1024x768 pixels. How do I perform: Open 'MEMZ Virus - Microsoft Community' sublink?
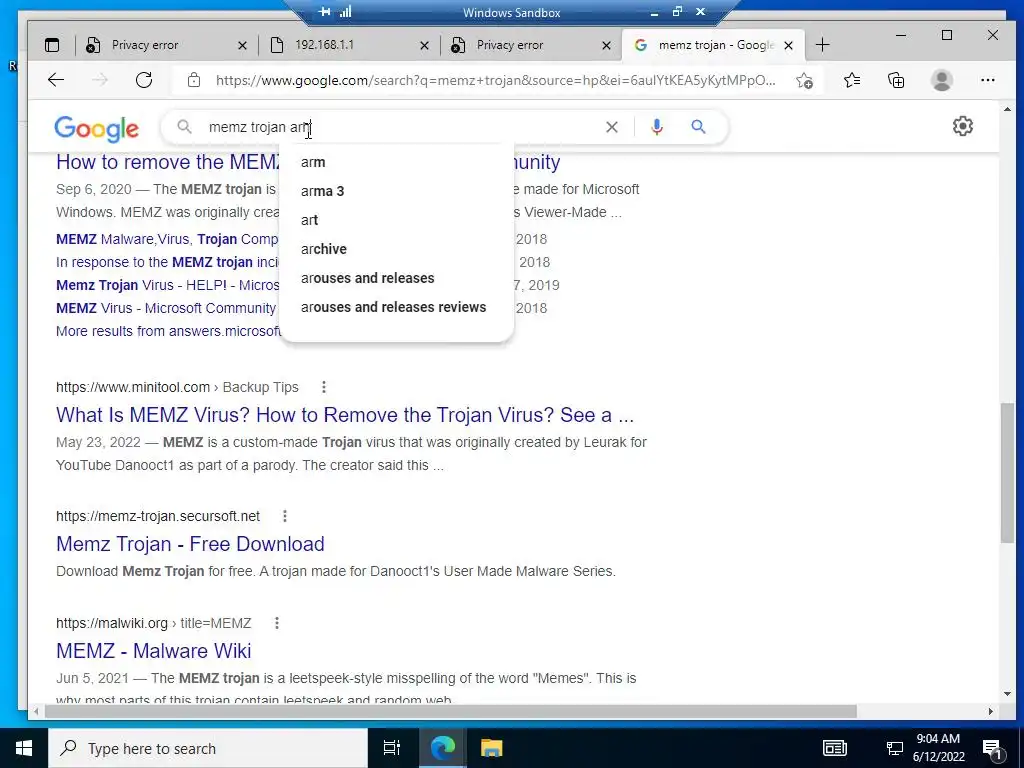click(166, 308)
